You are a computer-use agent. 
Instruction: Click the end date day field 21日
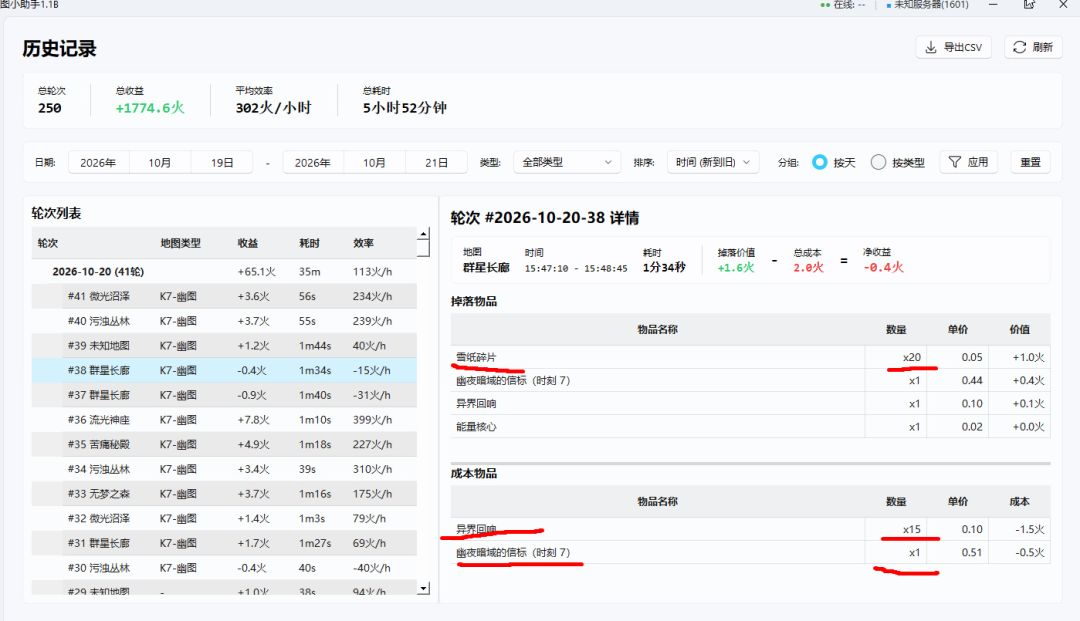436,162
